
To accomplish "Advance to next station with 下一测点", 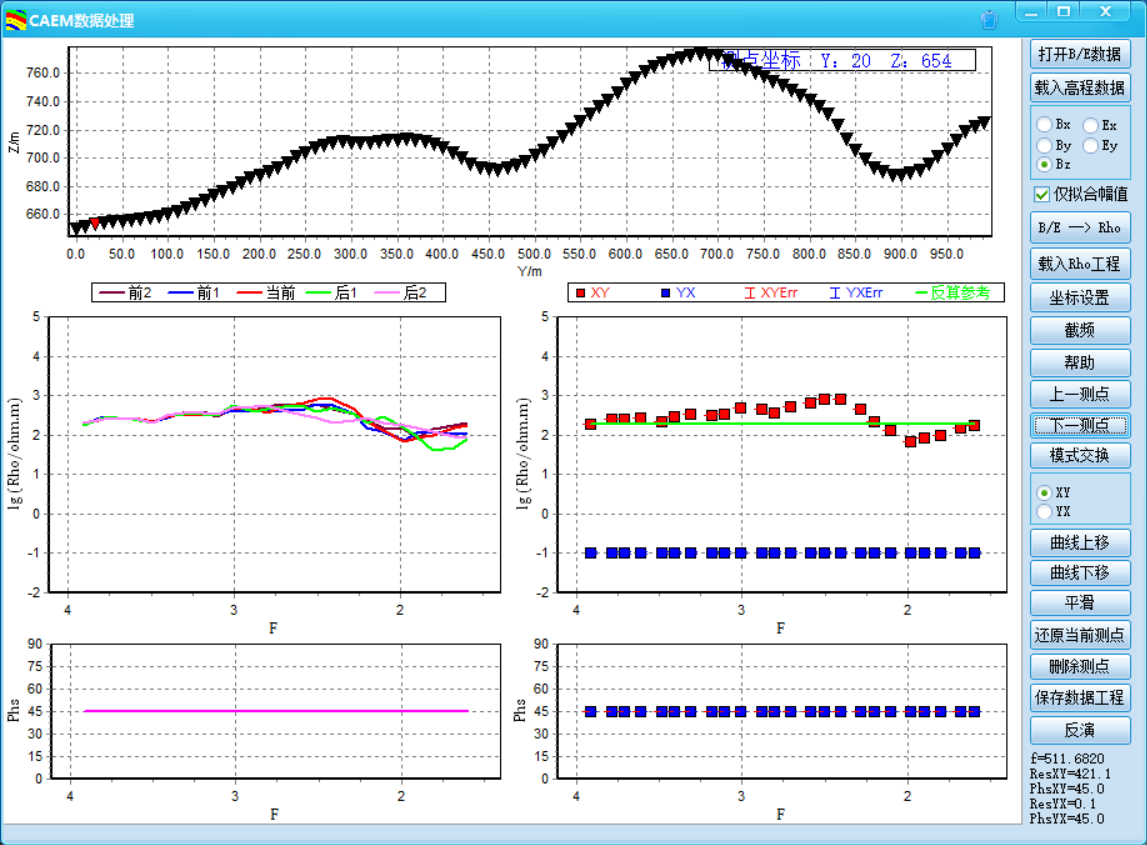I will (1080, 425).
